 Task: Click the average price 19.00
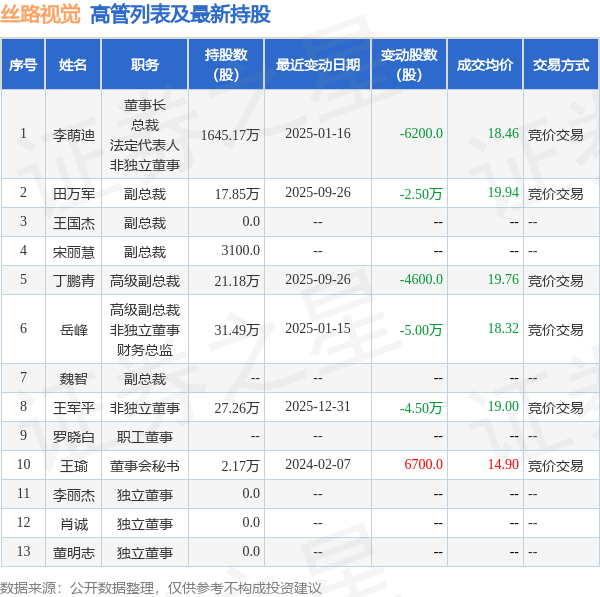click(503, 406)
